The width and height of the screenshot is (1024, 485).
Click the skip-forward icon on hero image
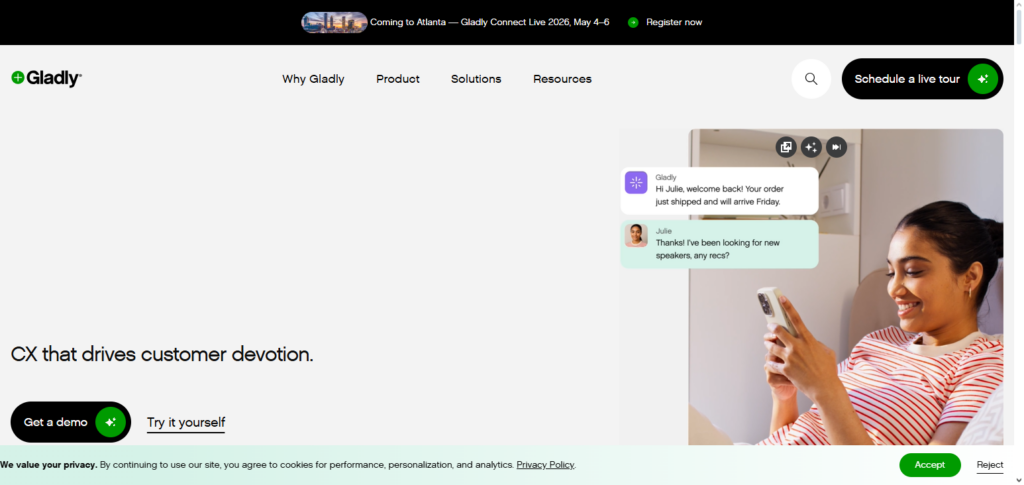click(836, 147)
